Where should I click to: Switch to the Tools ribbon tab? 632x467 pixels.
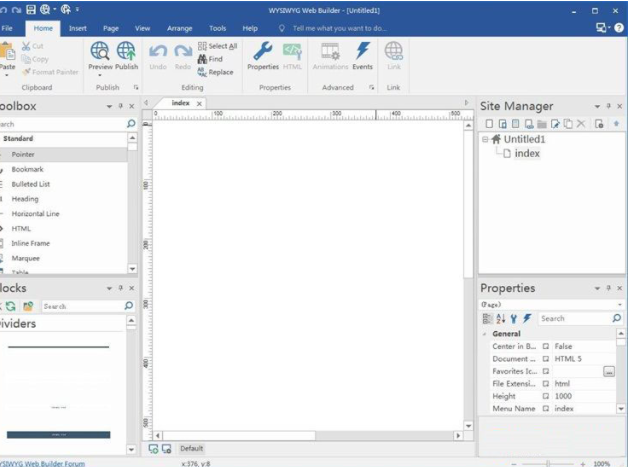pyautogui.click(x=217, y=28)
